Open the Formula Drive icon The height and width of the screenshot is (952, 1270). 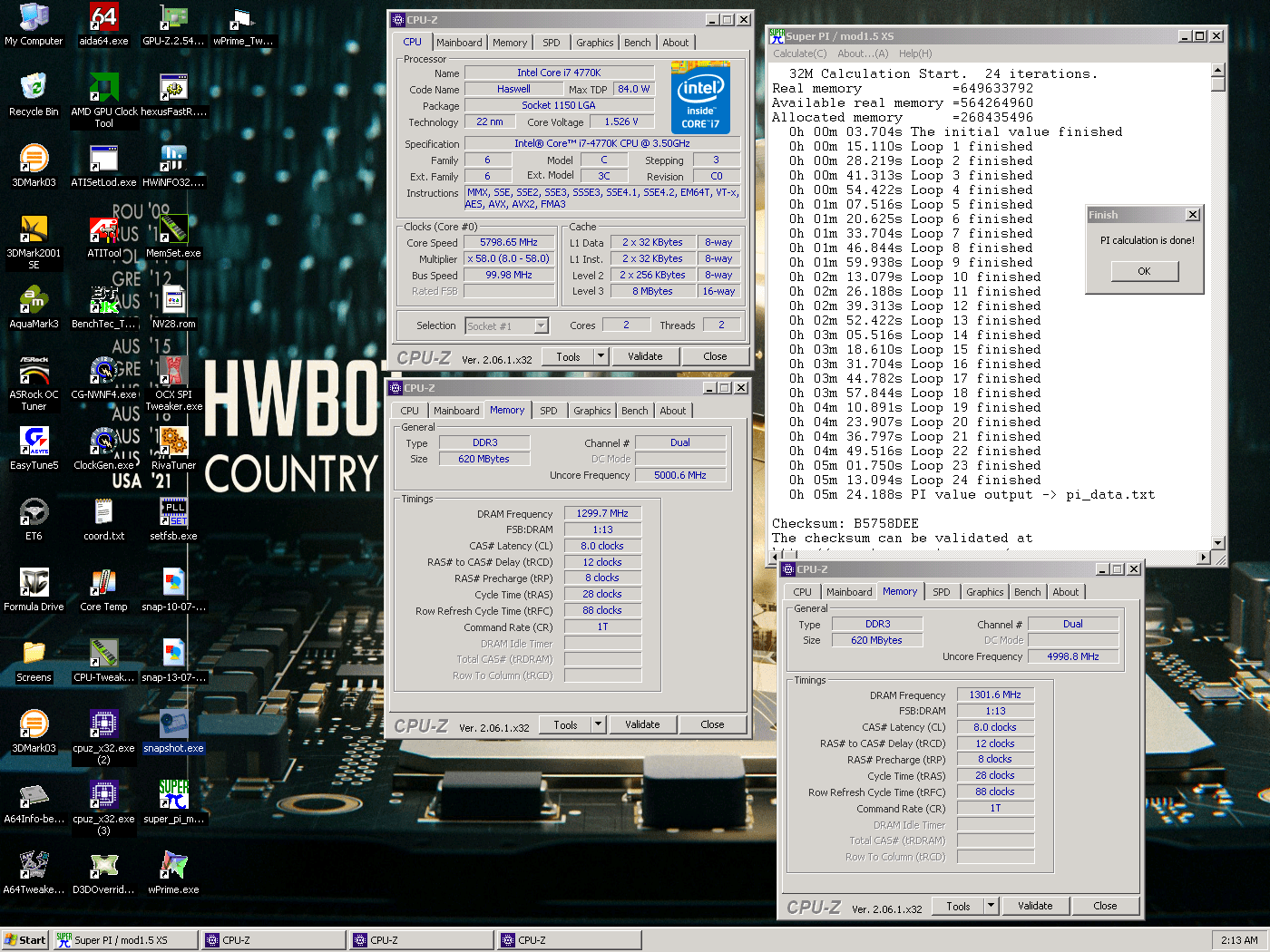pos(34,590)
